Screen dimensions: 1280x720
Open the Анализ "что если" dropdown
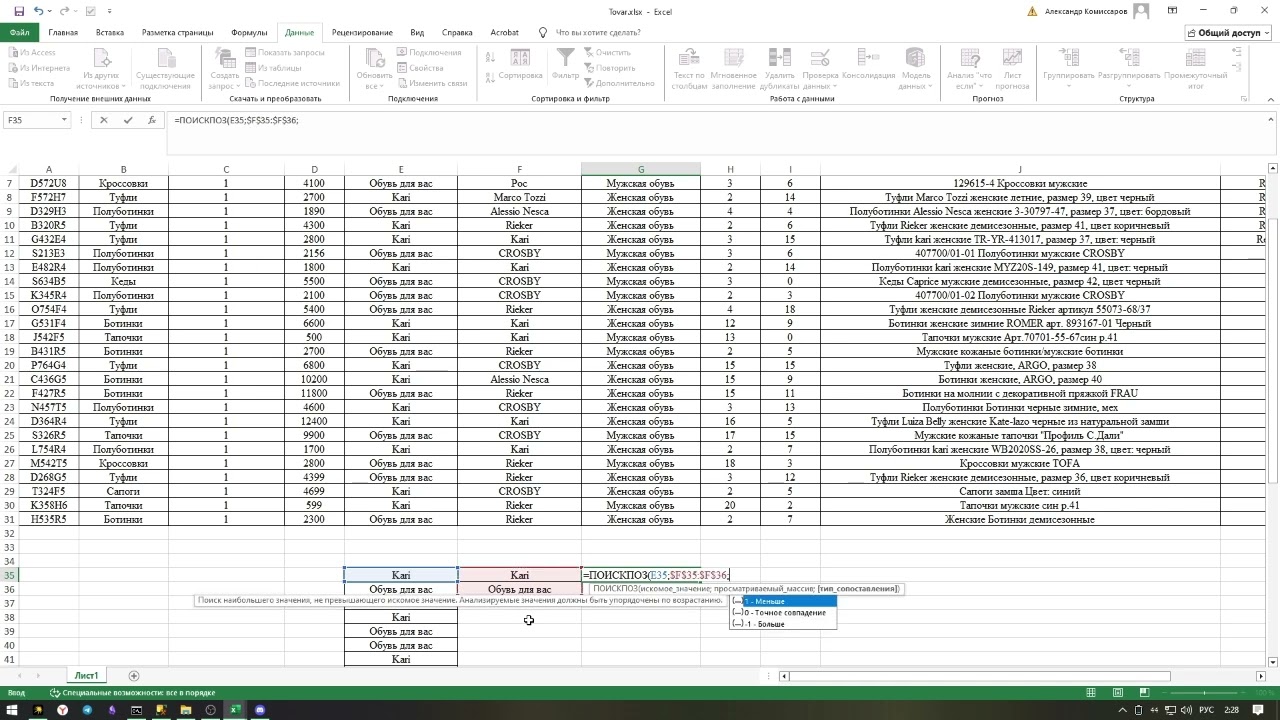pos(969,68)
